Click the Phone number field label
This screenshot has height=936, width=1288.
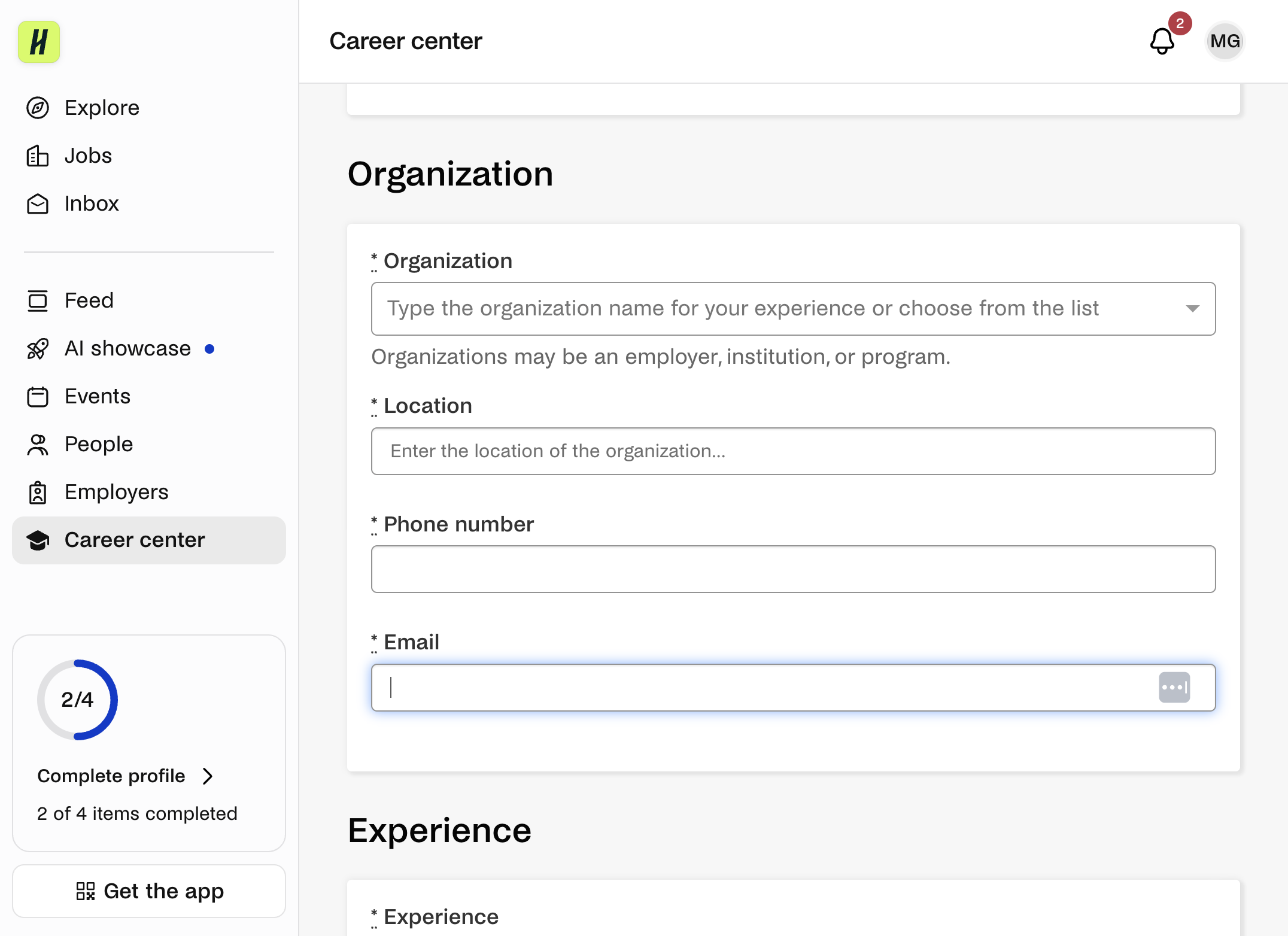point(458,524)
